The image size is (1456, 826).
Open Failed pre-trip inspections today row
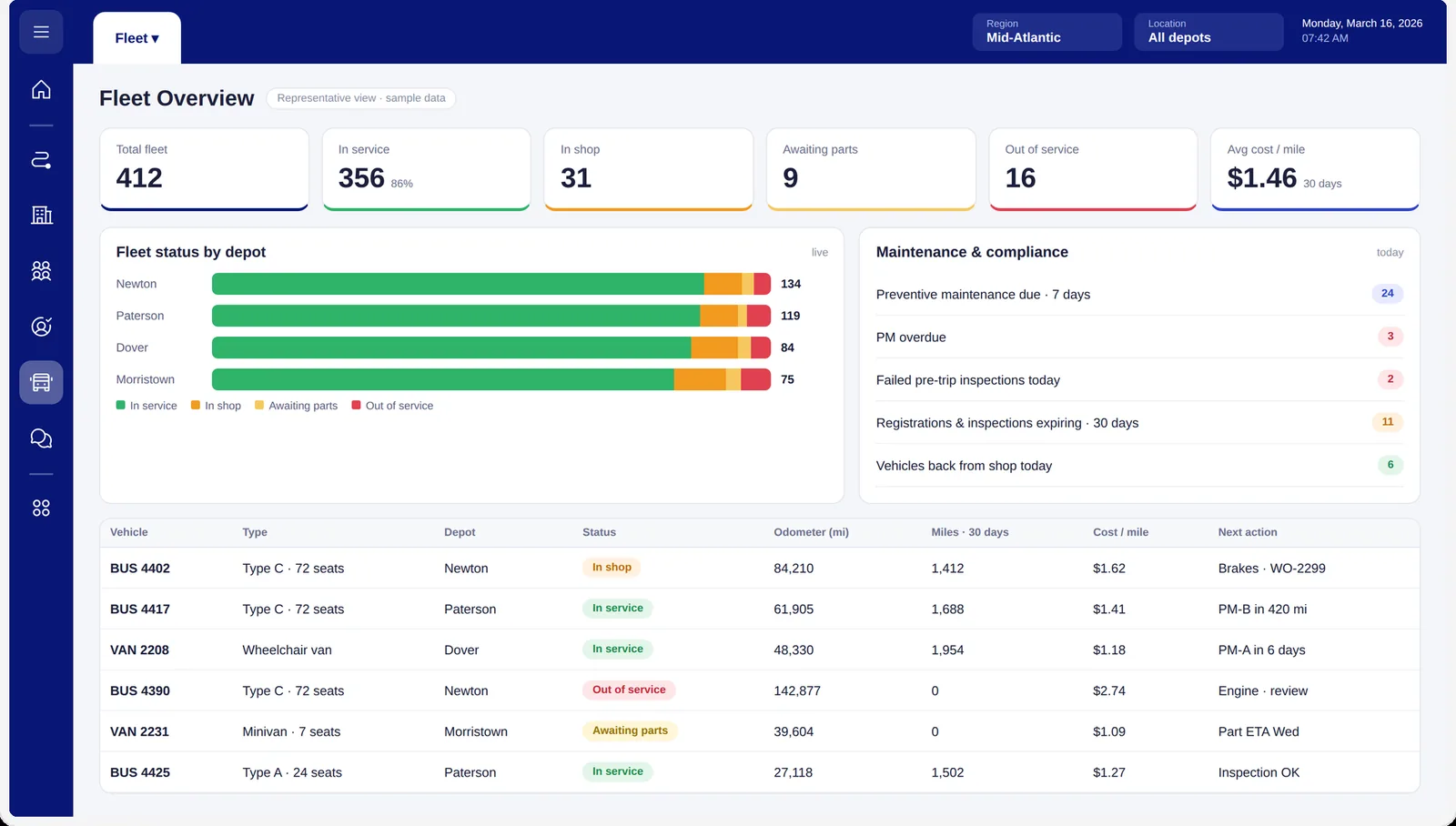pyautogui.click(x=1139, y=379)
